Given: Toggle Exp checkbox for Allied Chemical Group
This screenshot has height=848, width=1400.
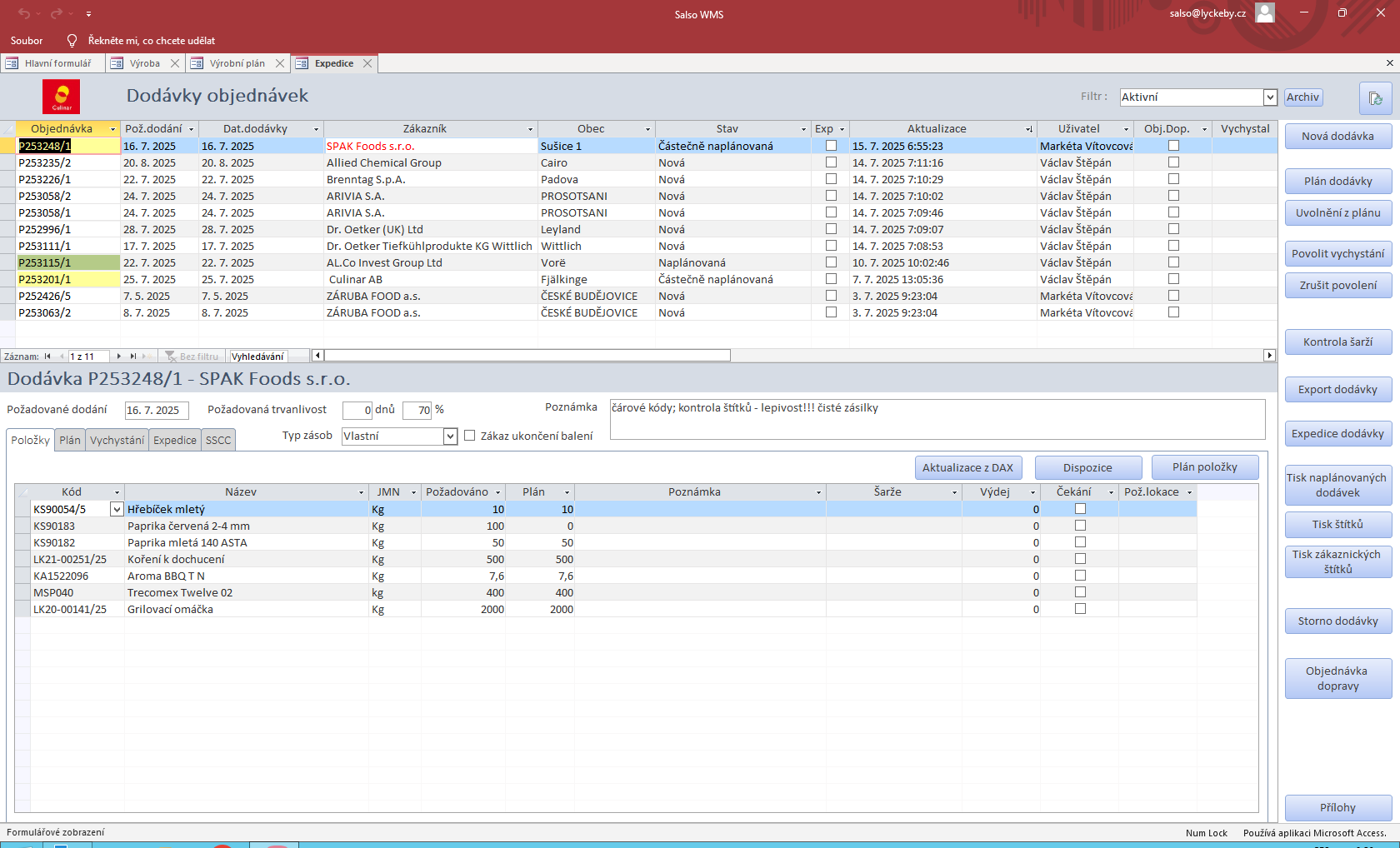Looking at the screenshot, I should pyautogui.click(x=831, y=162).
